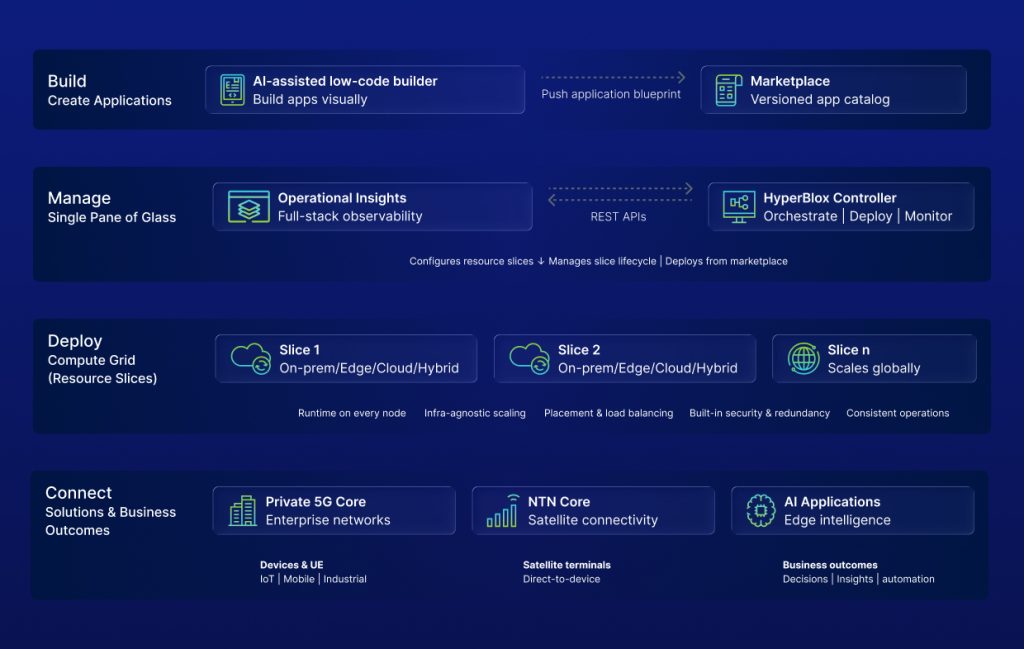Click the 'Decisions | Insights | automation' text
The width and height of the screenshot is (1024, 649).
coord(859,579)
